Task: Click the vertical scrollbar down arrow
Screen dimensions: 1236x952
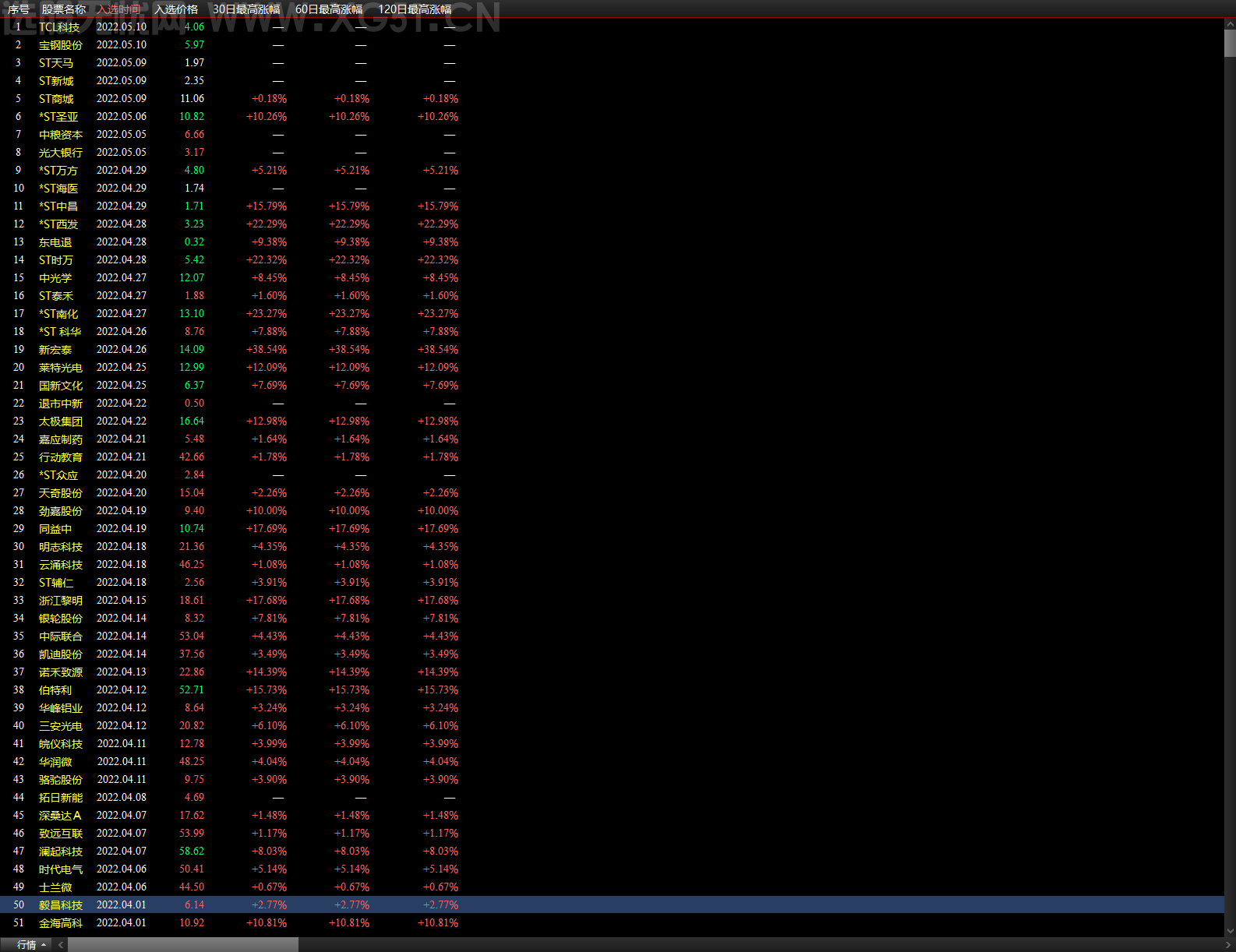Action: tap(1230, 931)
